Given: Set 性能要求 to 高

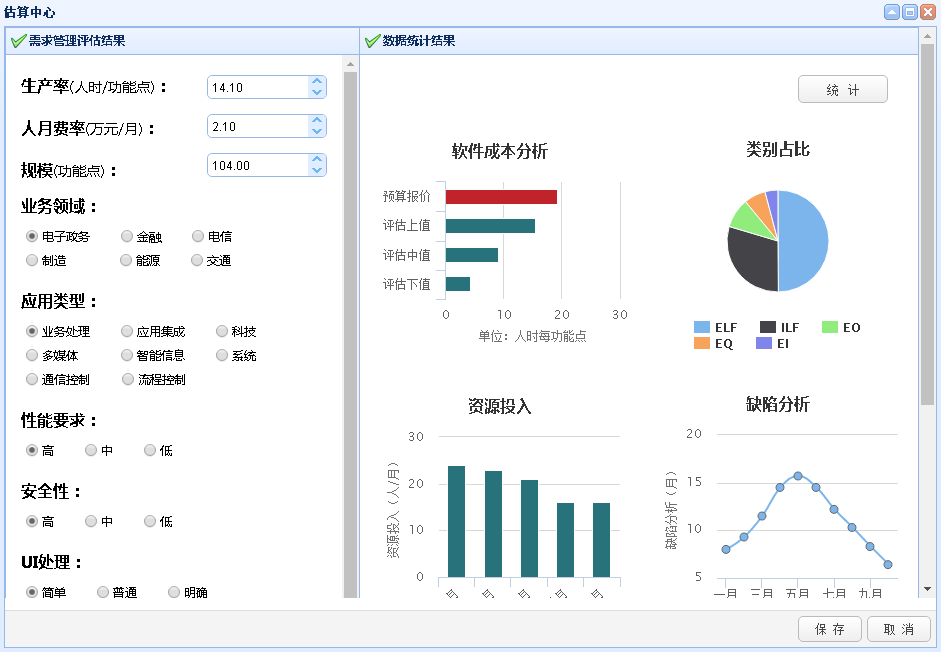Looking at the screenshot, I should [32, 450].
